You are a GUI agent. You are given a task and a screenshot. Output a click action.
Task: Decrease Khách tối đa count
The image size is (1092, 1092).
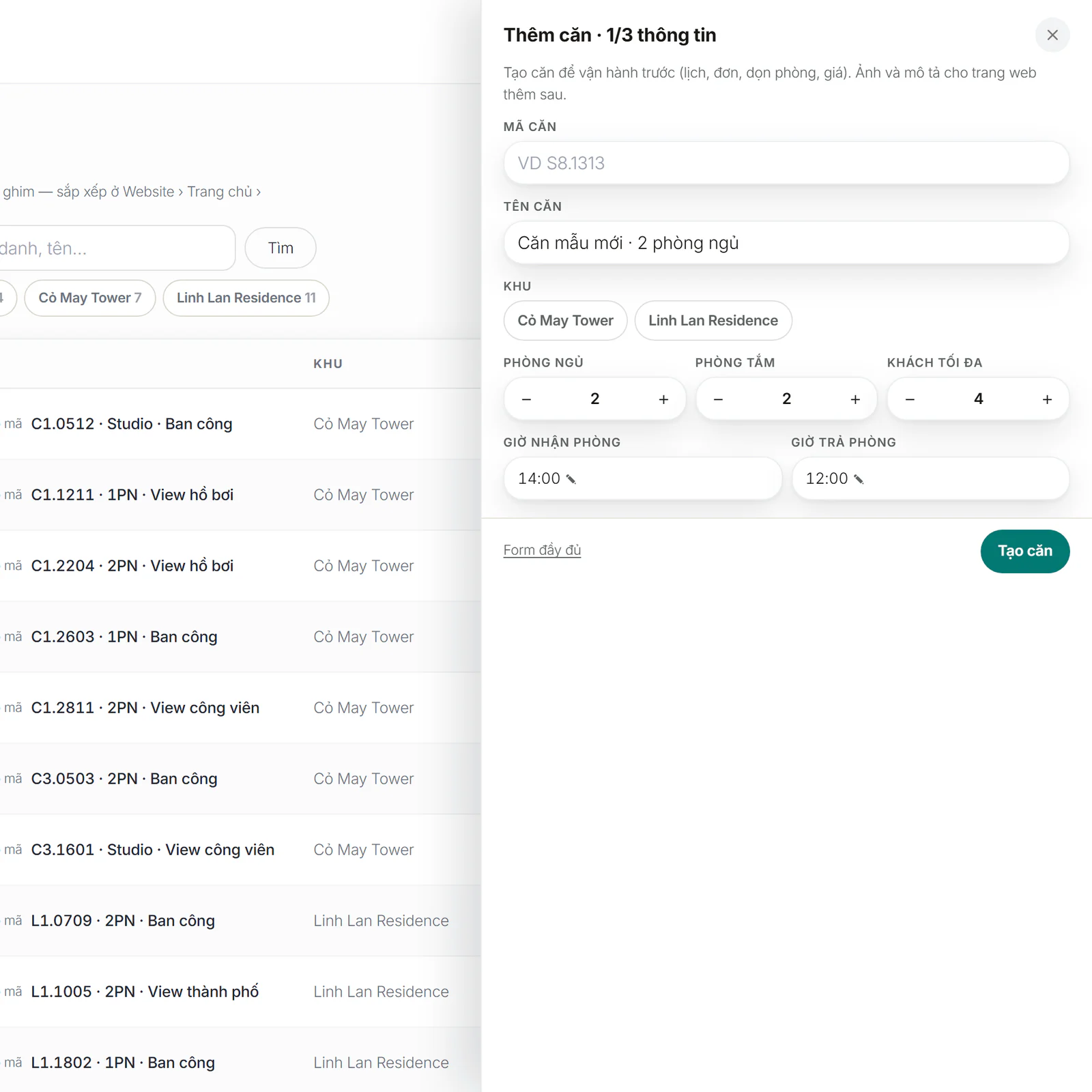coord(910,399)
